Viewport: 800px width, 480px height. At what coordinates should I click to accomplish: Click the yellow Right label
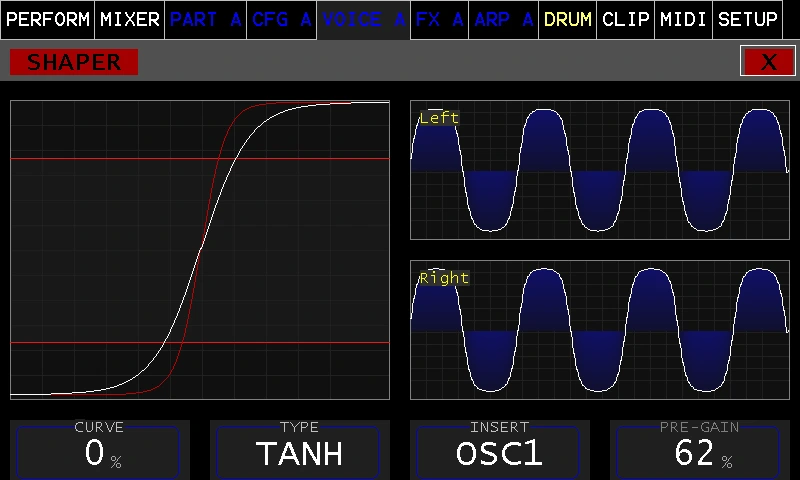click(444, 278)
